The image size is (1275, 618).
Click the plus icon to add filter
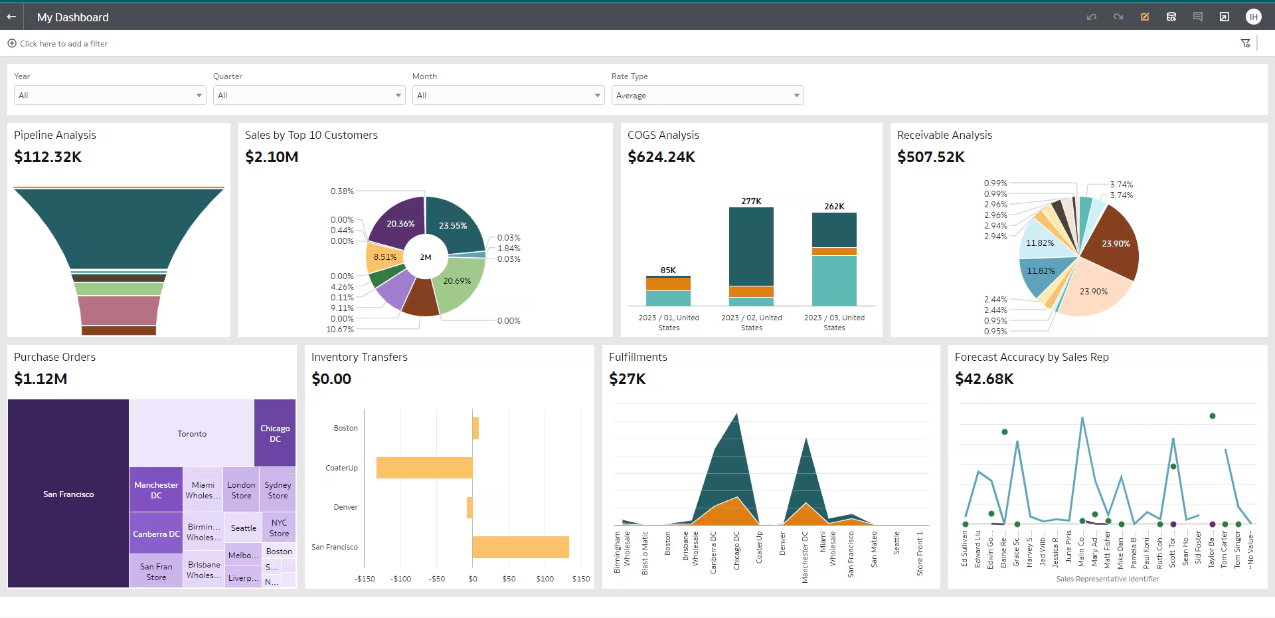click(x=12, y=44)
